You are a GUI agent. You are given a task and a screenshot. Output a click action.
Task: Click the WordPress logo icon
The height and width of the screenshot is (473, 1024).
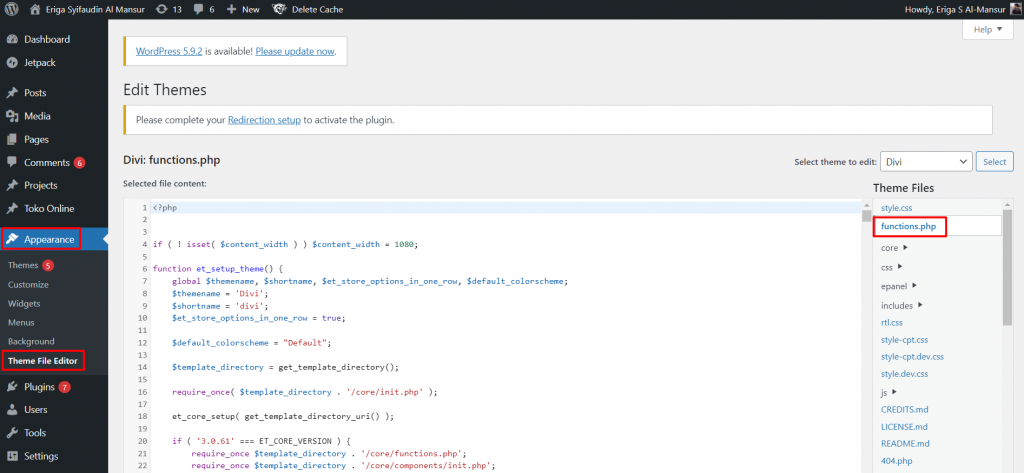(11, 9)
